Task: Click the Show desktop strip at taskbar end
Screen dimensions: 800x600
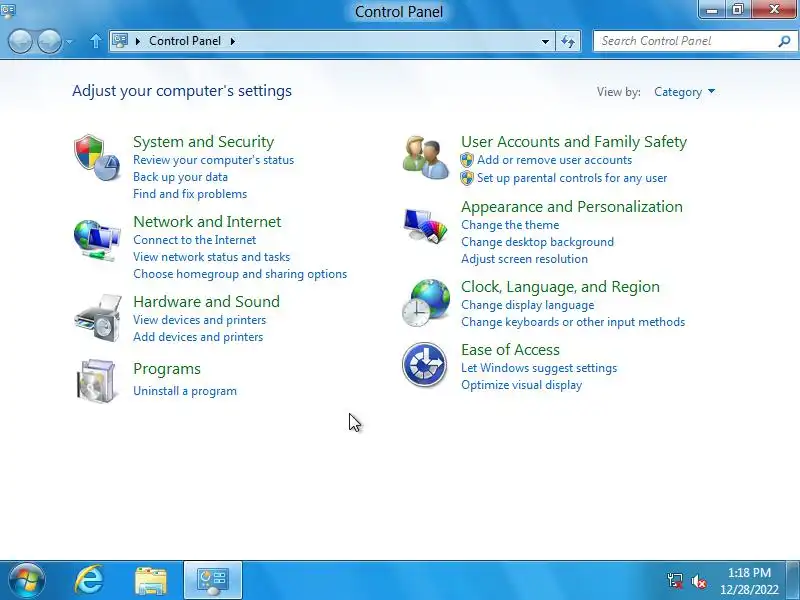Action: click(x=794, y=580)
